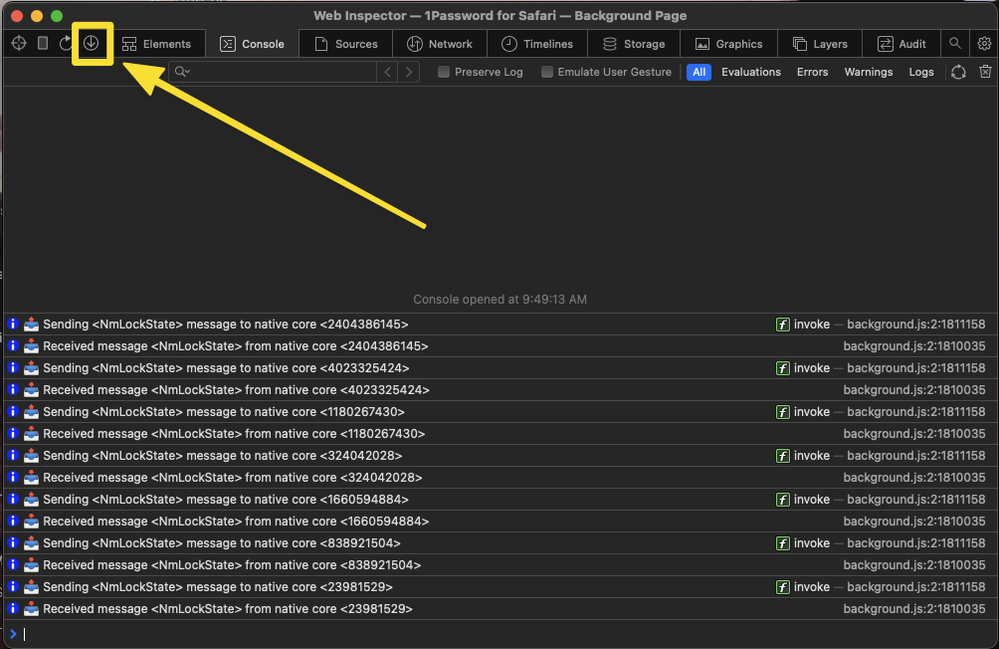Enable the Preserve Log checkbox

(444, 72)
